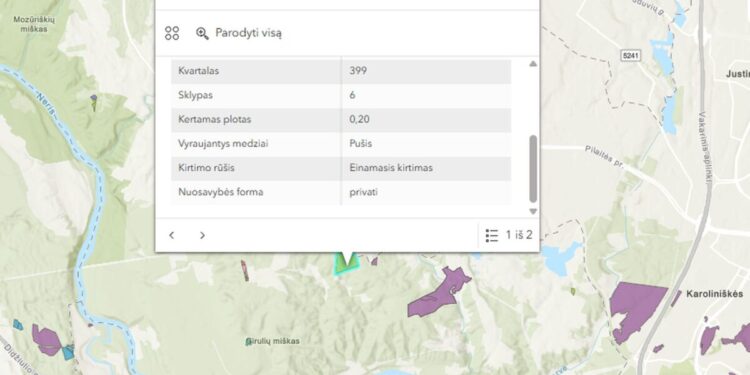Select the Kirtimo rūšis label
750x375 pixels.
206,168
